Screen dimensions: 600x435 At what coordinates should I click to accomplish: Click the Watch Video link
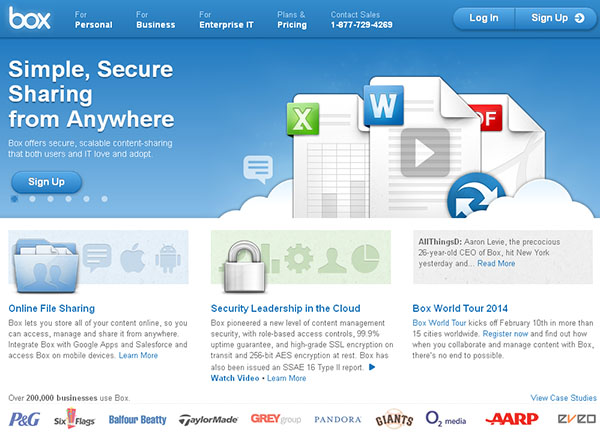pos(235,378)
